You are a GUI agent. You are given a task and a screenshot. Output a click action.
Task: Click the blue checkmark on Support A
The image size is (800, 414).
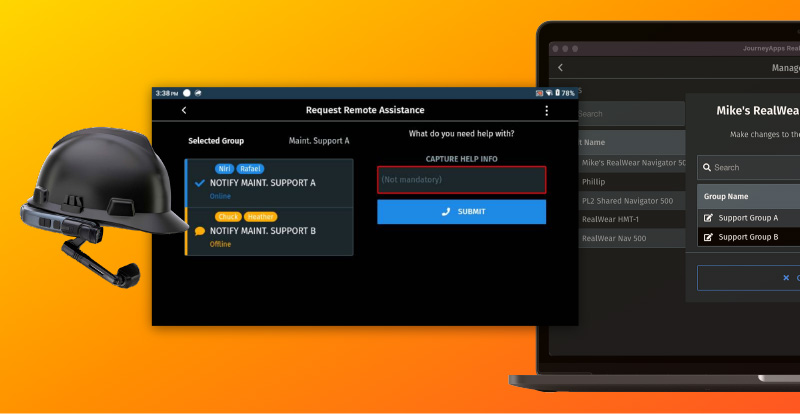pyautogui.click(x=200, y=183)
